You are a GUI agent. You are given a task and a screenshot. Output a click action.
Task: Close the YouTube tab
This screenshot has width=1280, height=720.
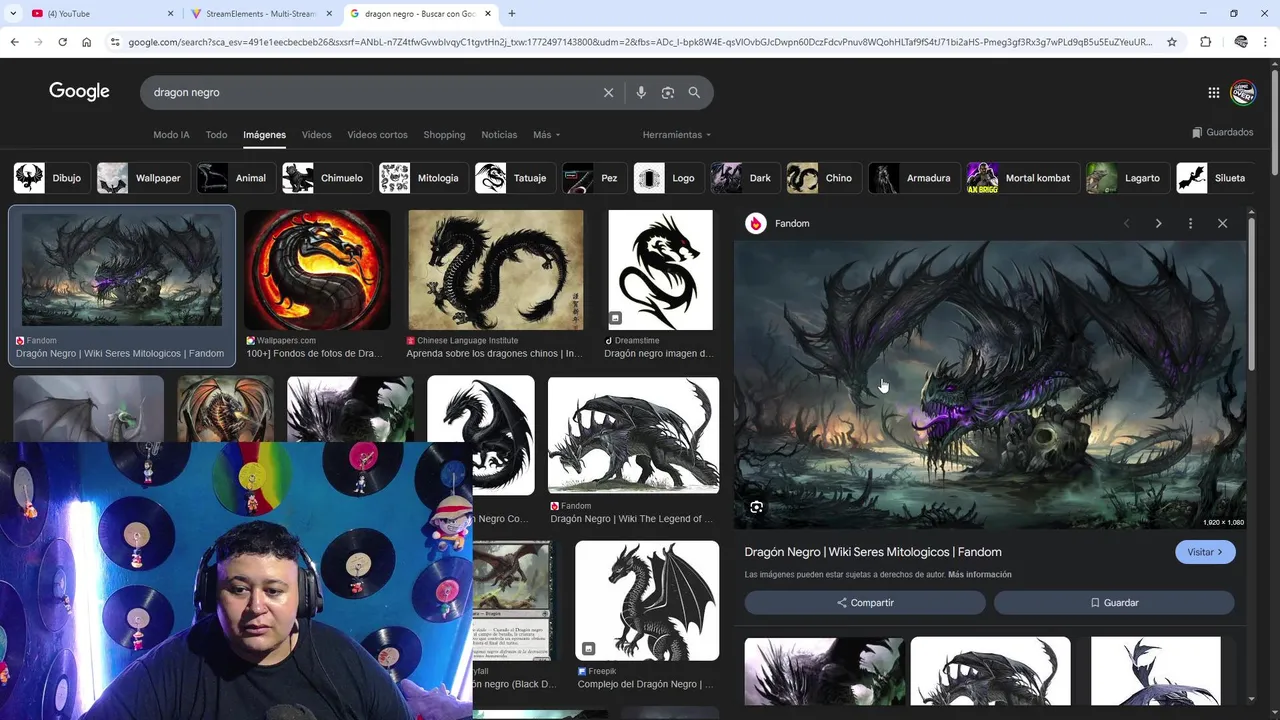pos(170,14)
